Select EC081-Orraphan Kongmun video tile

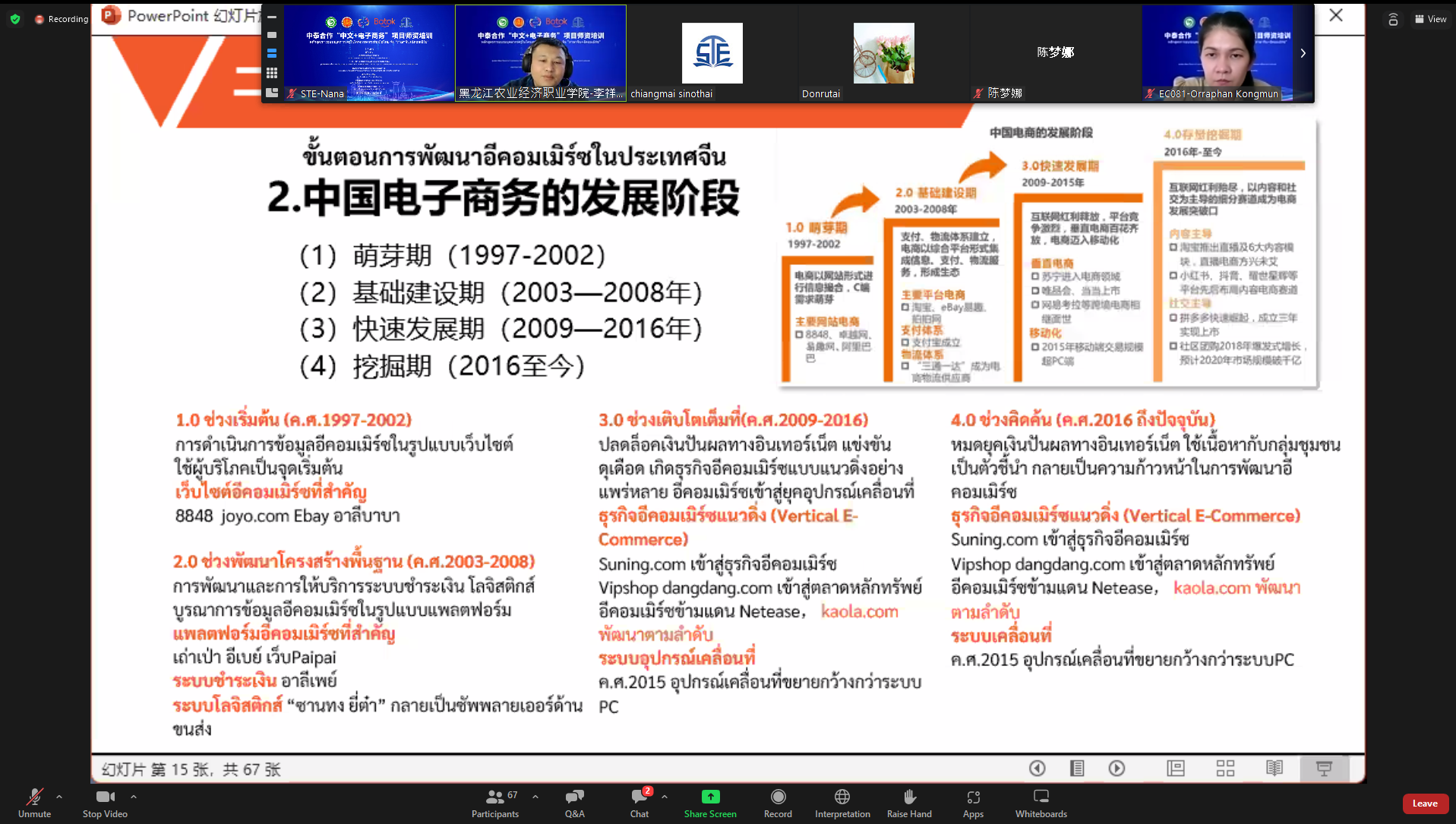tap(1218, 53)
